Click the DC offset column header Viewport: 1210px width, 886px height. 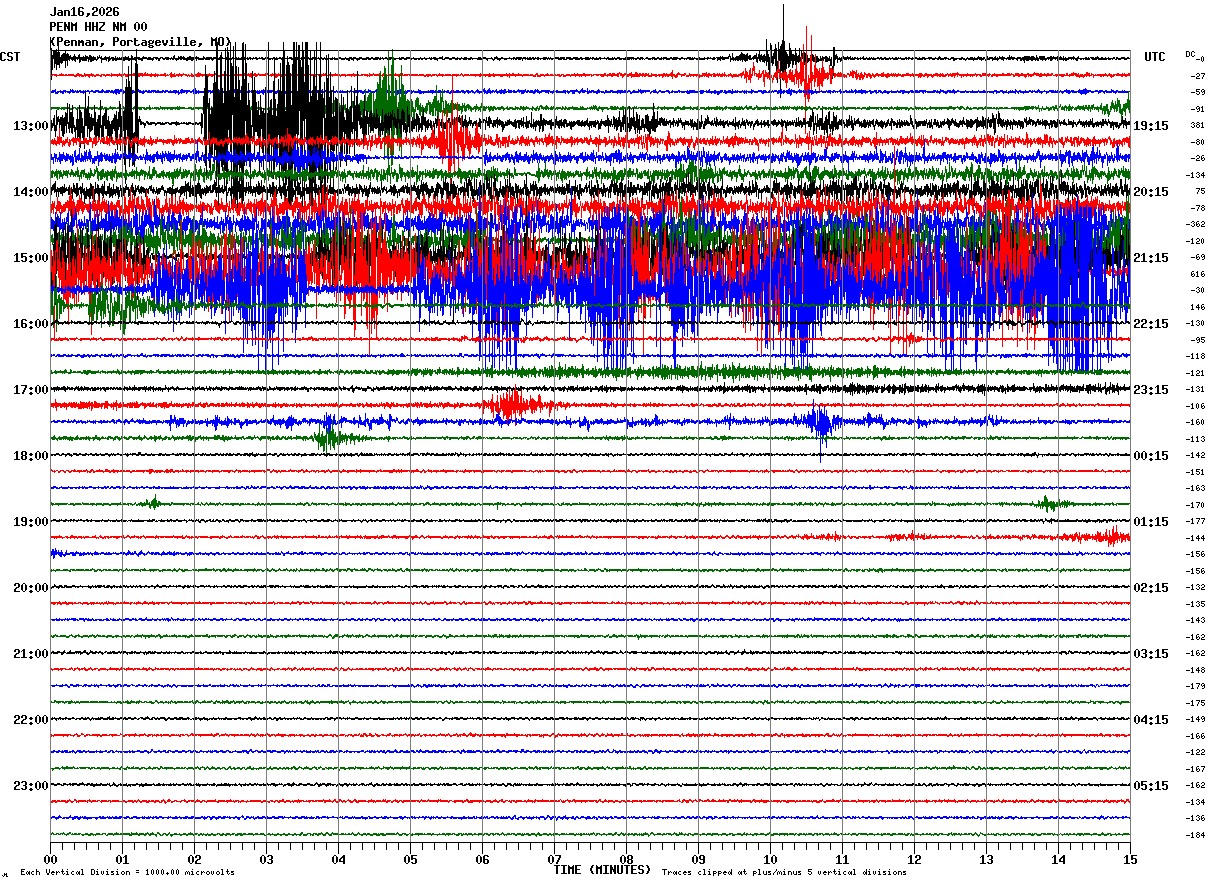point(1190,54)
